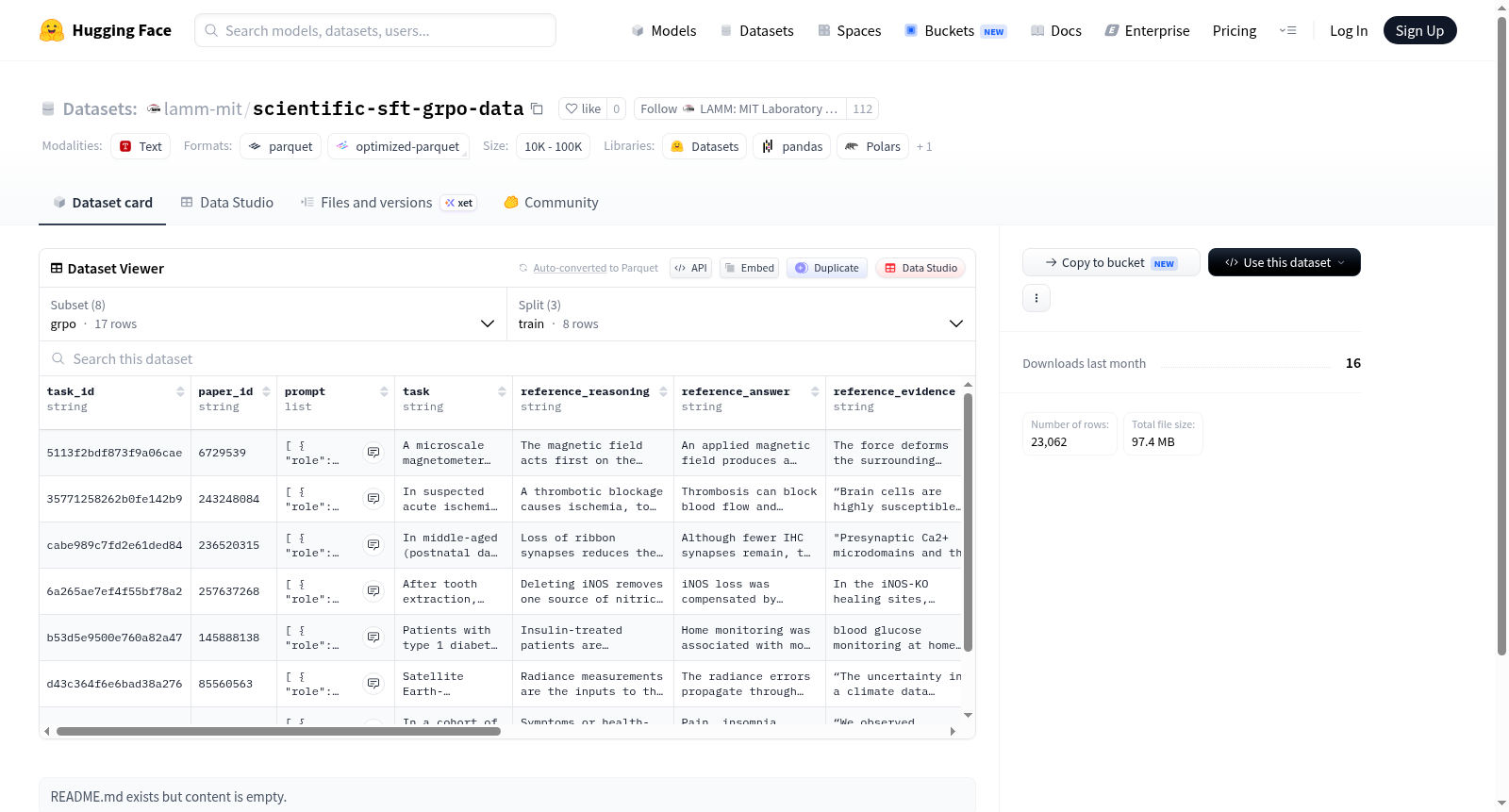The height and width of the screenshot is (812, 1509).
Task: Click the search magnifier icon in top bar
Action: 211,30
